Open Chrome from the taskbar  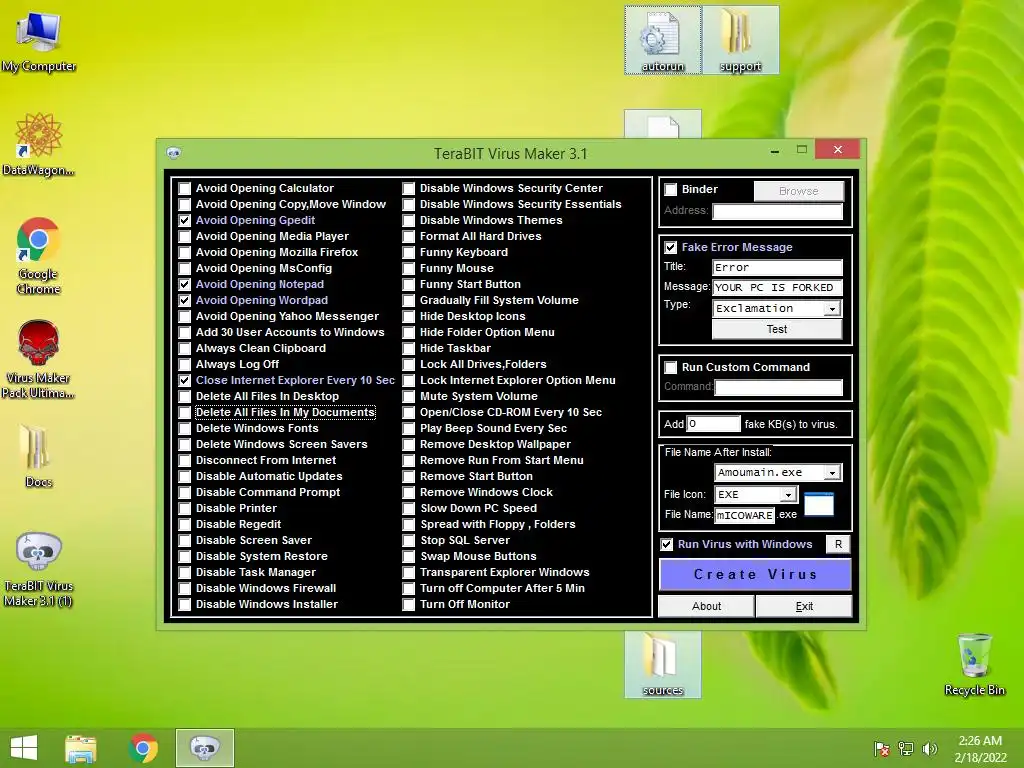tap(143, 748)
